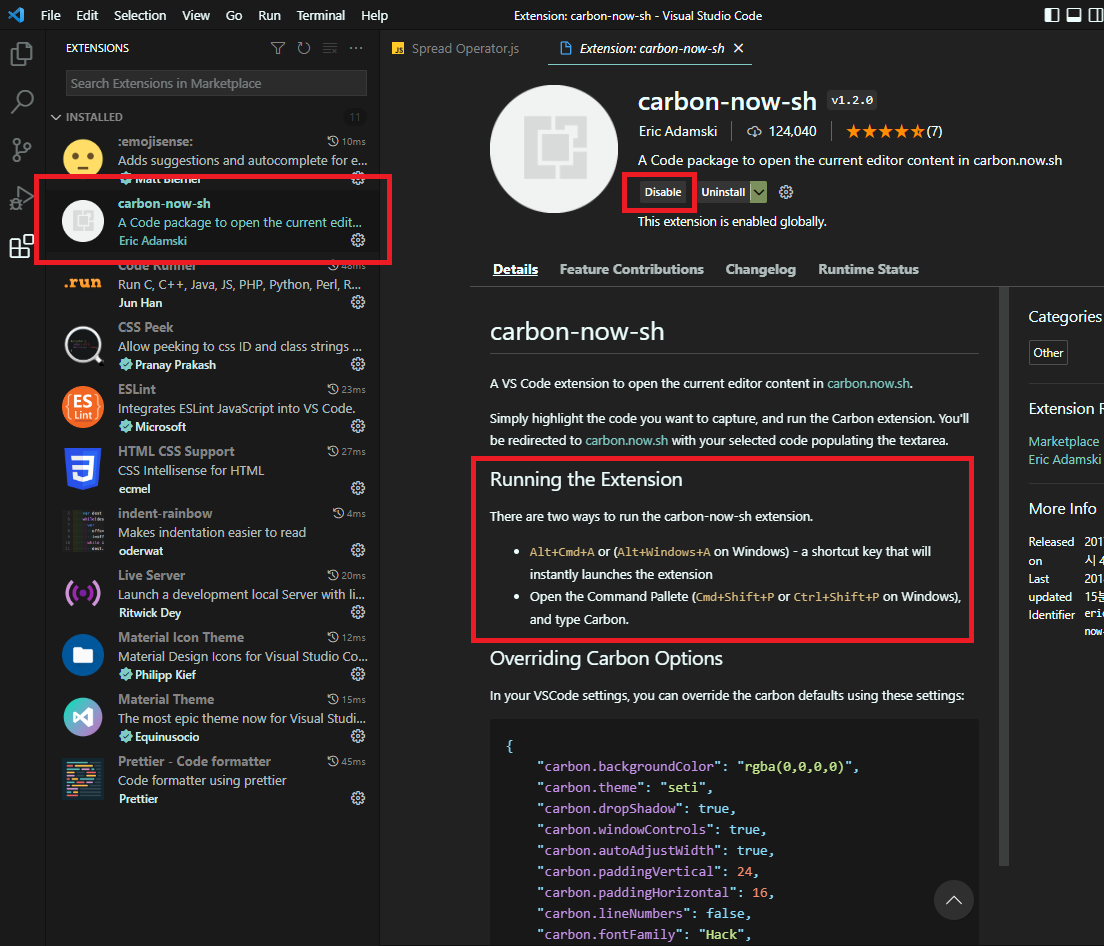Viewport: 1104px width, 946px height.
Task: Open the Search view in activity bar
Action: coord(22,101)
